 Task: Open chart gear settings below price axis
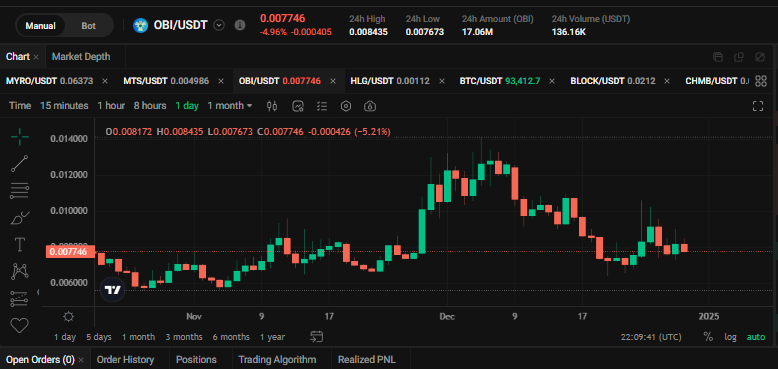tap(68, 316)
